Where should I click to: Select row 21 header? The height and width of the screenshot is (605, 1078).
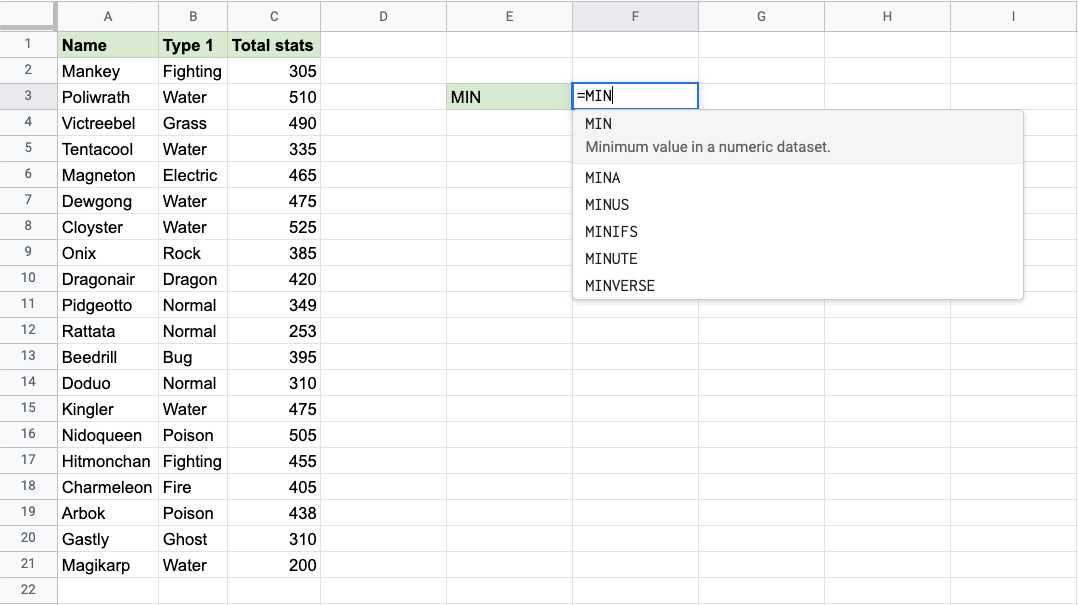point(28,564)
